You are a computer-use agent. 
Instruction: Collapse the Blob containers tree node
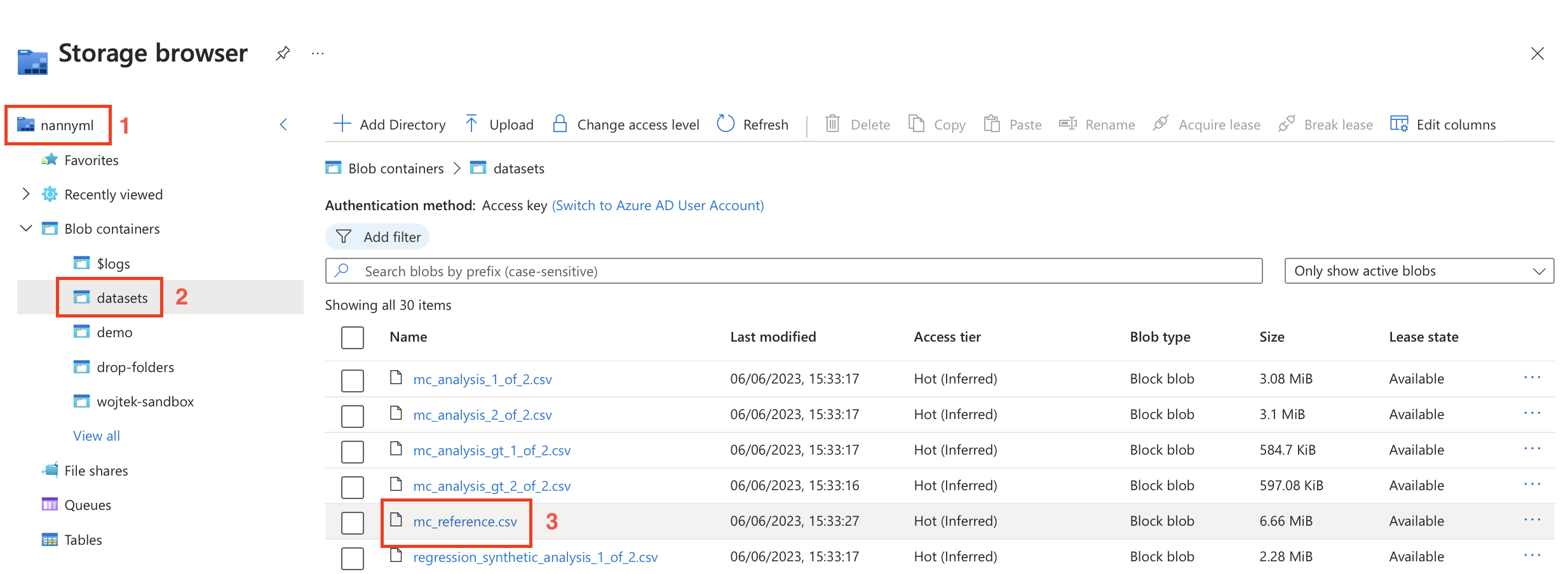pyautogui.click(x=26, y=229)
